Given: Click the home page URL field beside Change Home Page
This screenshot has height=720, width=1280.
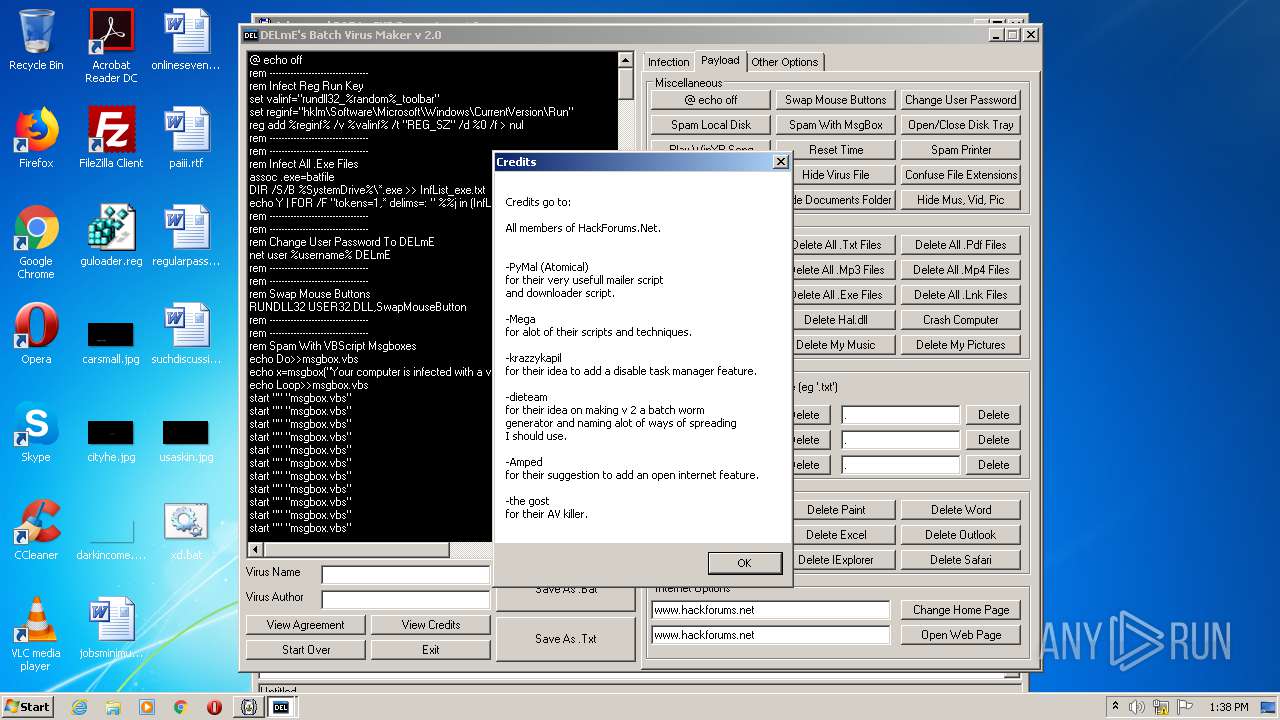Looking at the screenshot, I should pos(770,610).
